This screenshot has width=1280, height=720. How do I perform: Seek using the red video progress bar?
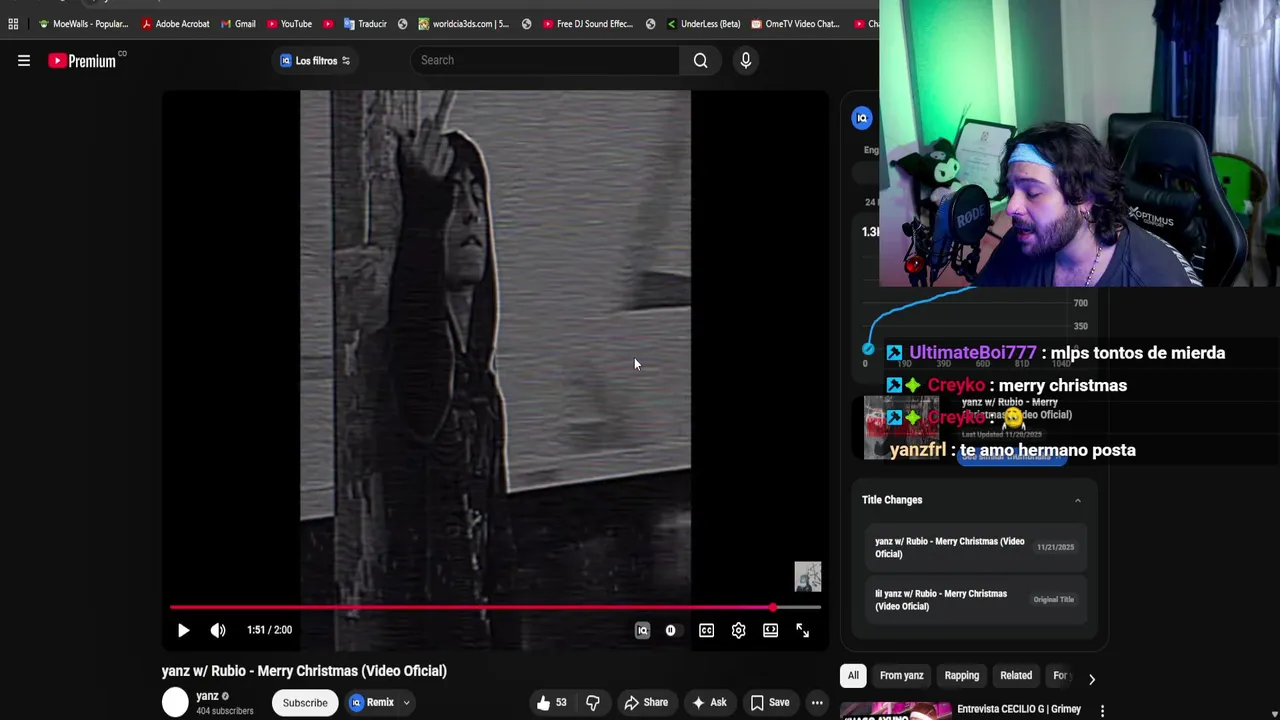coord(495,607)
